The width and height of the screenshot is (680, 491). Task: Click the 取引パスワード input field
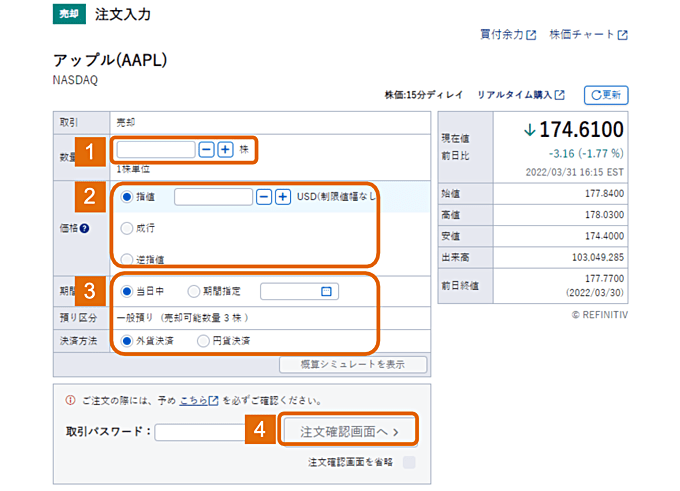click(200, 432)
